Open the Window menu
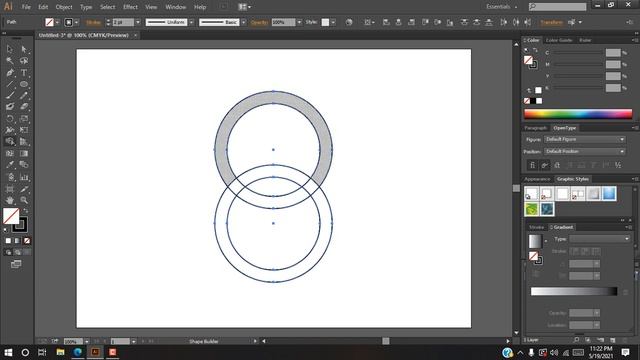Screen dimensions: 640x360 click(176, 7)
